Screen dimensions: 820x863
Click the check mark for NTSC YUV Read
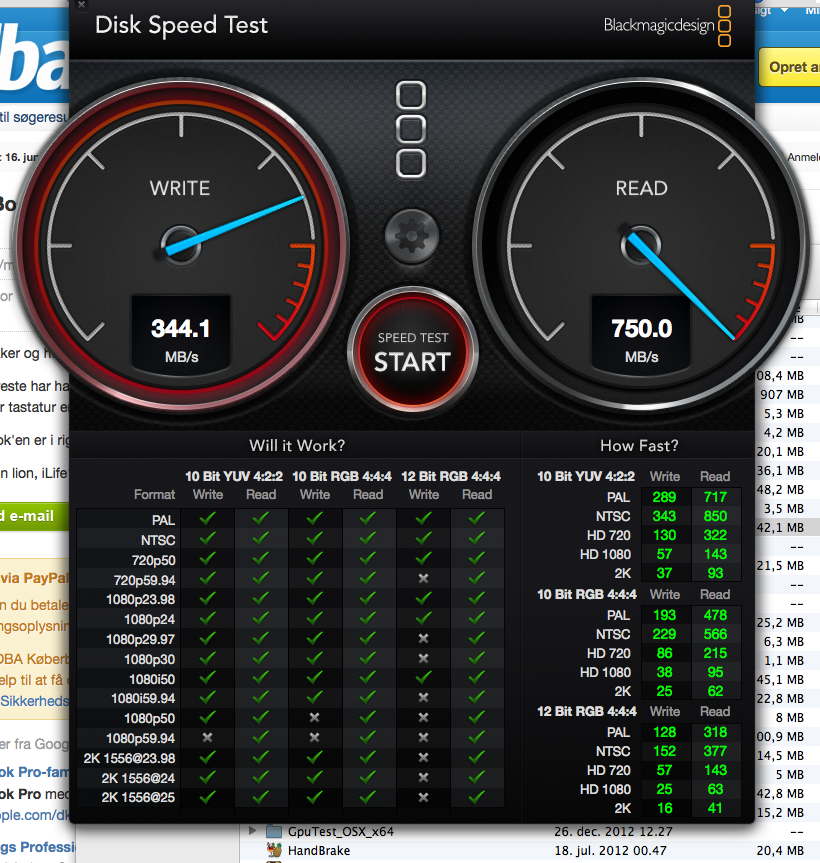(x=260, y=538)
